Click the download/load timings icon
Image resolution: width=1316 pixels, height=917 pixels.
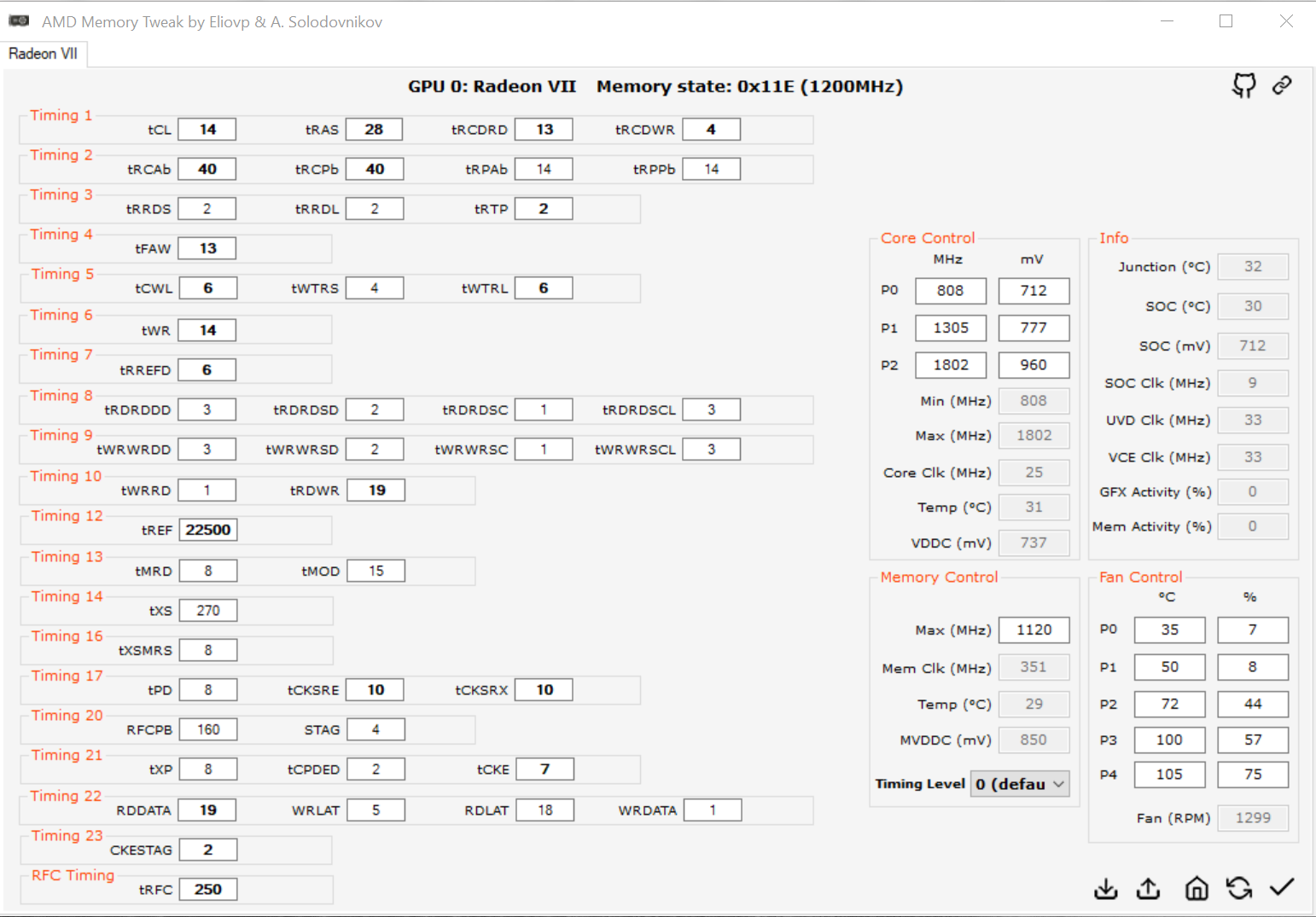(x=1106, y=889)
